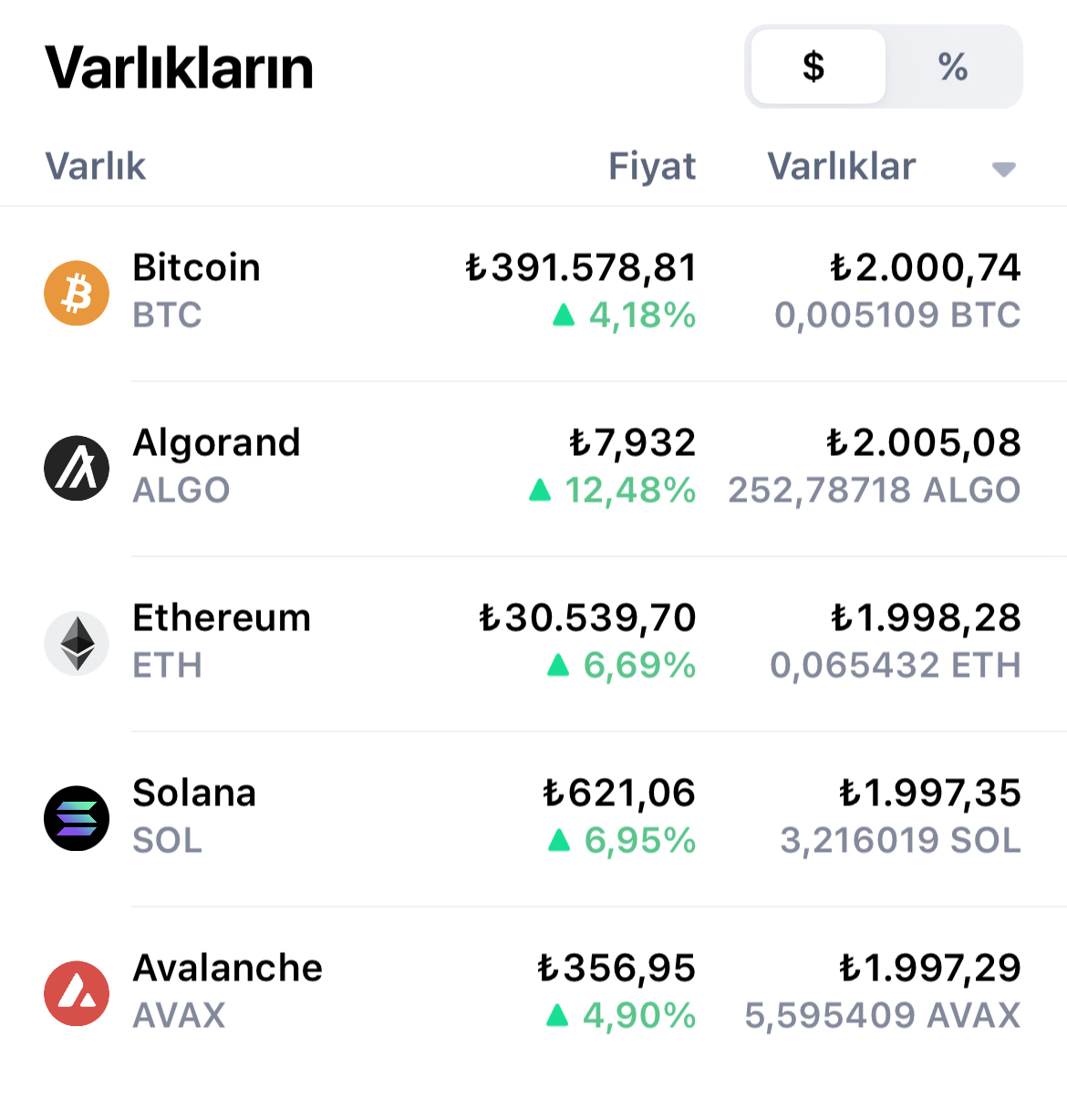Select Ethereum price ₺30.539,70

[587, 618]
